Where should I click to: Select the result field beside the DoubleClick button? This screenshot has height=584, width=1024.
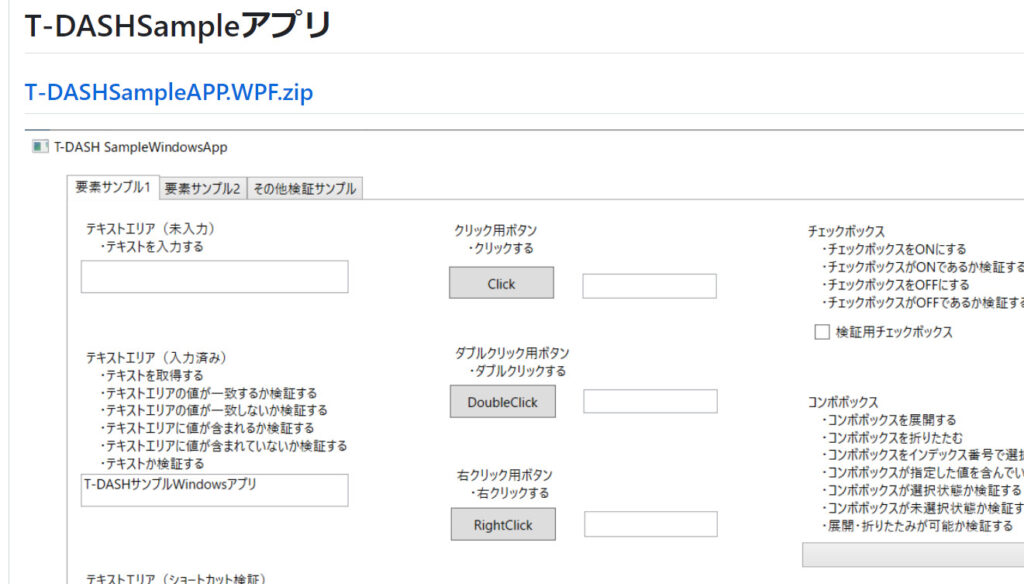[649, 402]
